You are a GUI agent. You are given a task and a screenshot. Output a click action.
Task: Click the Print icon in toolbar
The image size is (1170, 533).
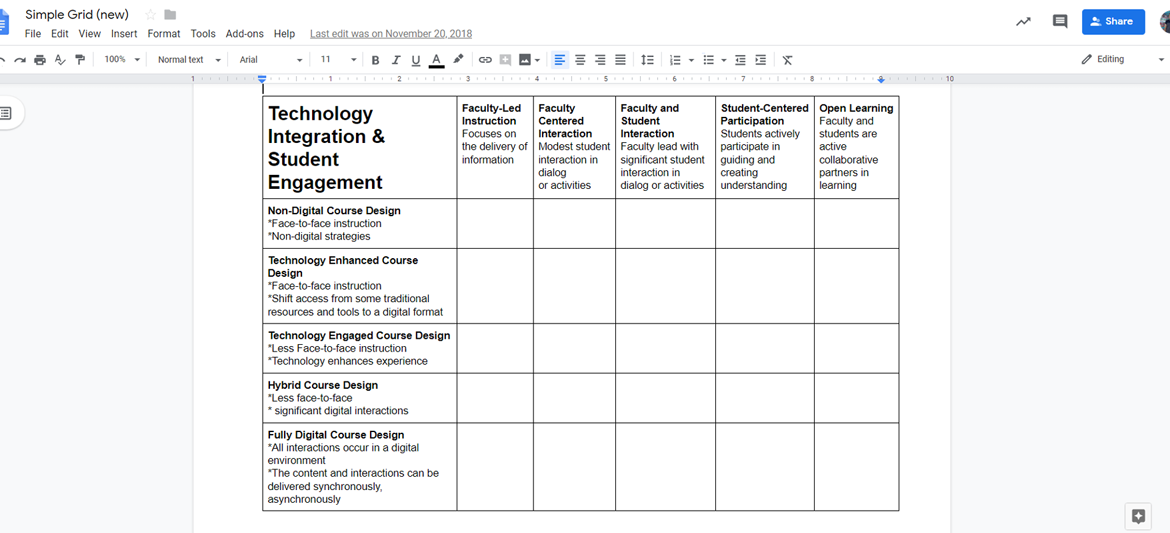pos(40,60)
